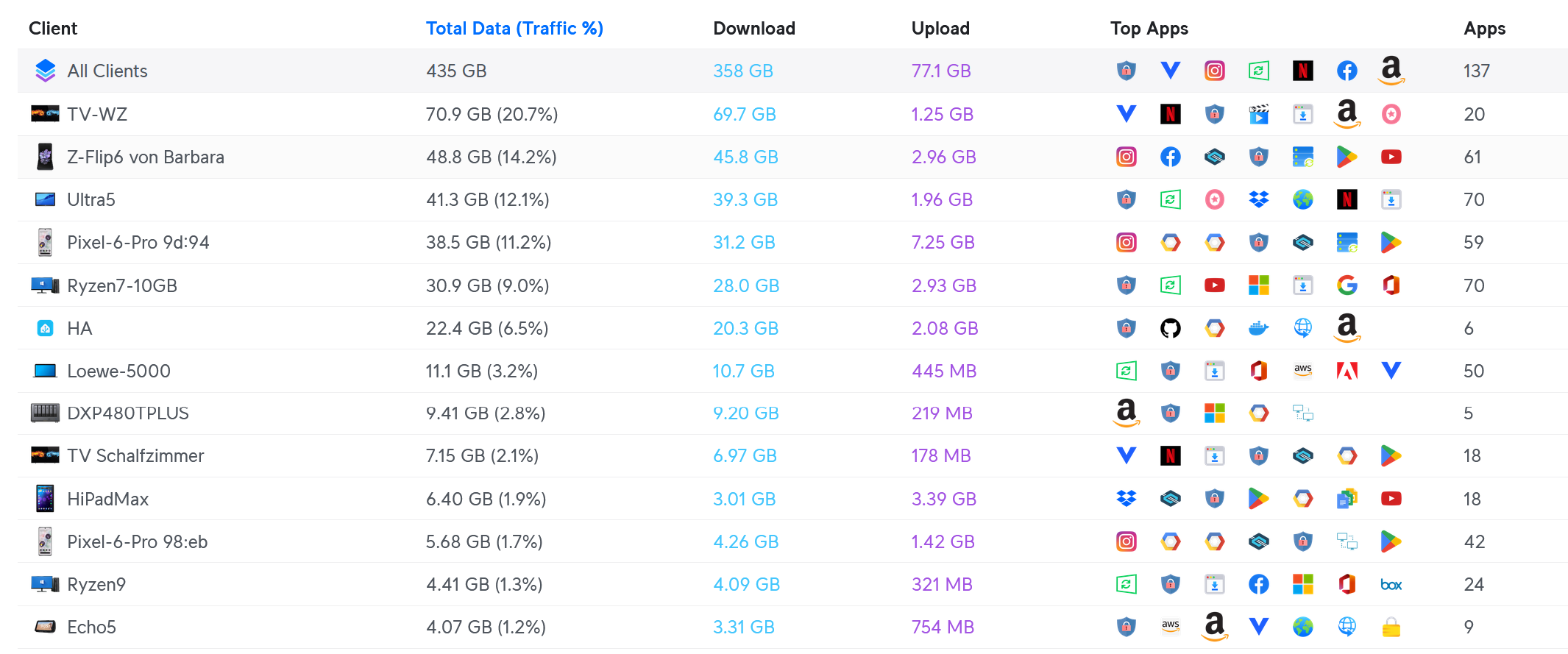
Task: Click the Docker icon in HA row
Action: pyautogui.click(x=1258, y=328)
